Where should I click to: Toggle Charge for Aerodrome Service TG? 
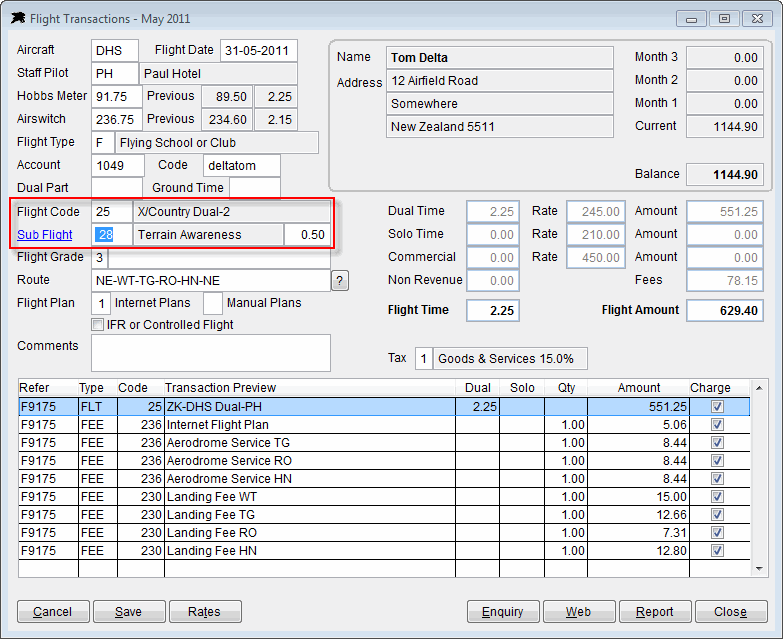[717, 443]
